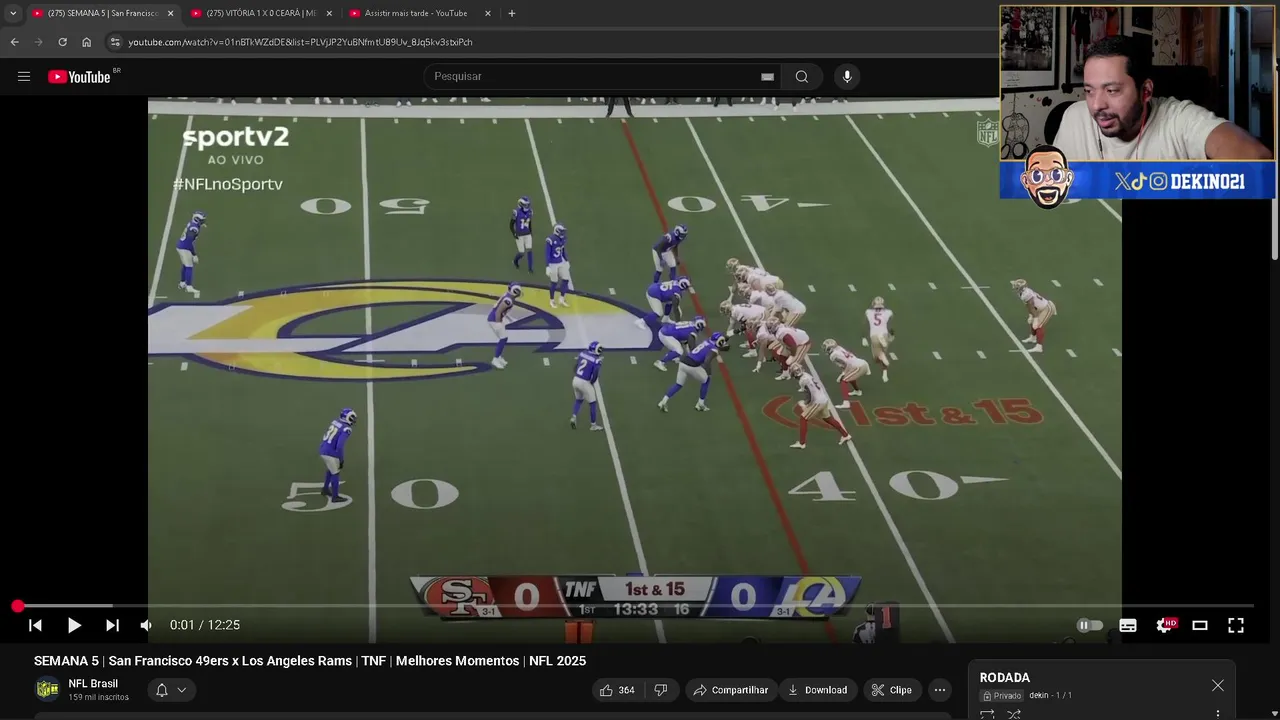The height and width of the screenshot is (720, 1280).
Task: Click the video title SEMANA 5 text
Action: (310, 661)
